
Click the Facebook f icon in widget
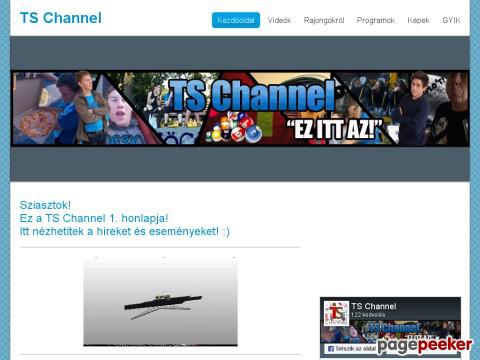(331, 349)
